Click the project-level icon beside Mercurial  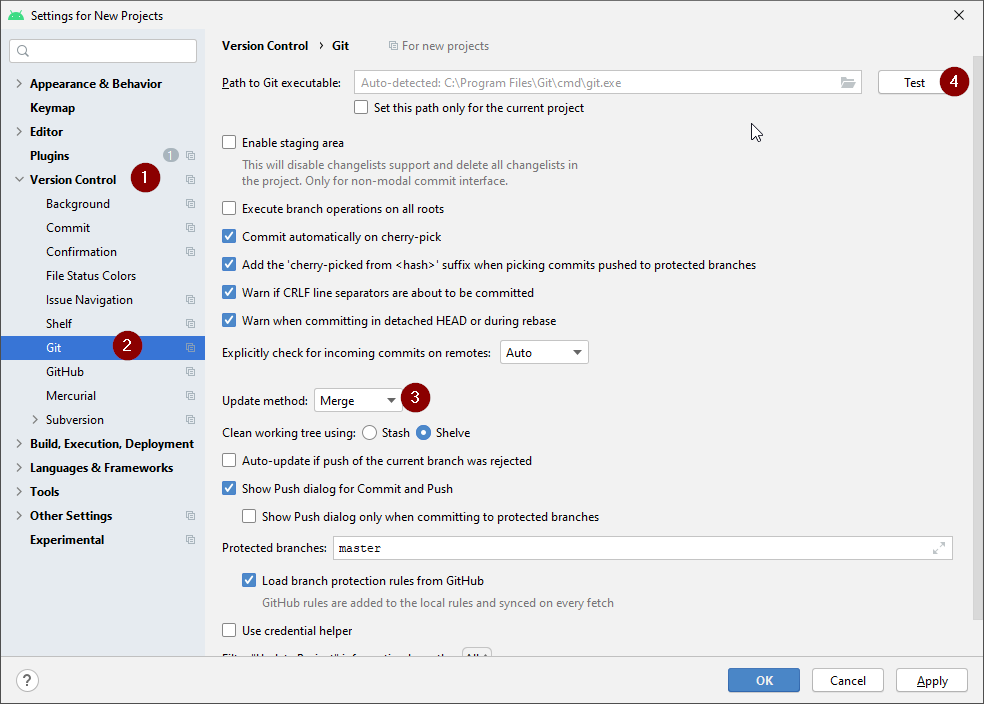191,396
